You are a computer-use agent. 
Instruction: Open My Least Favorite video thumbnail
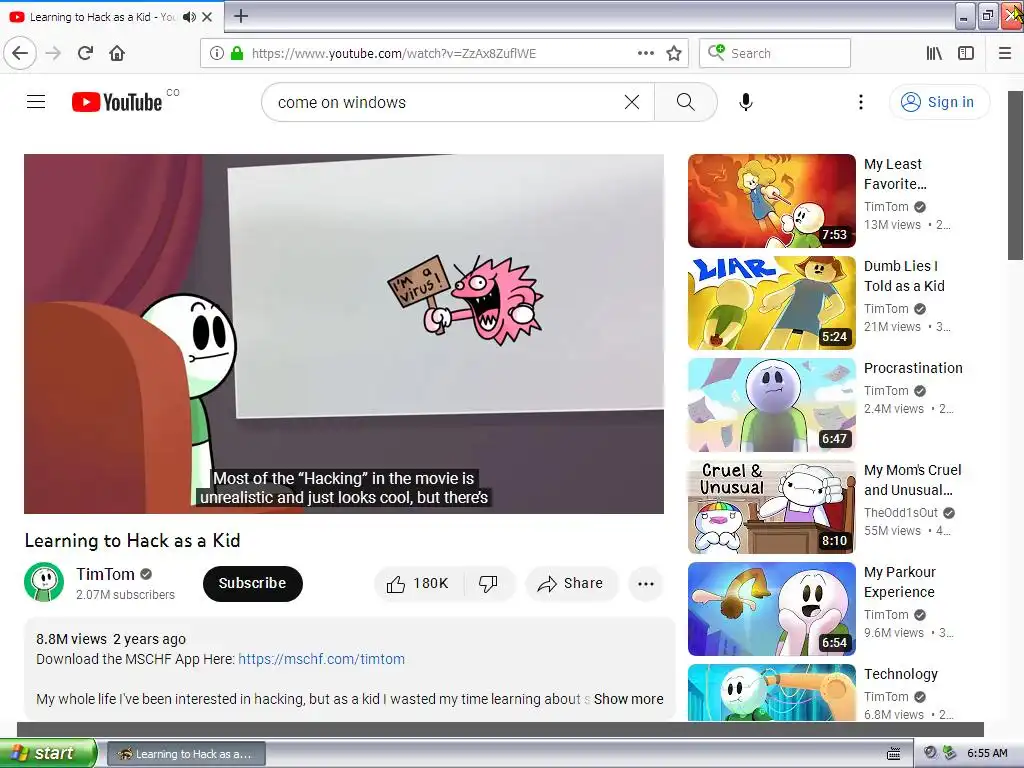(x=771, y=201)
